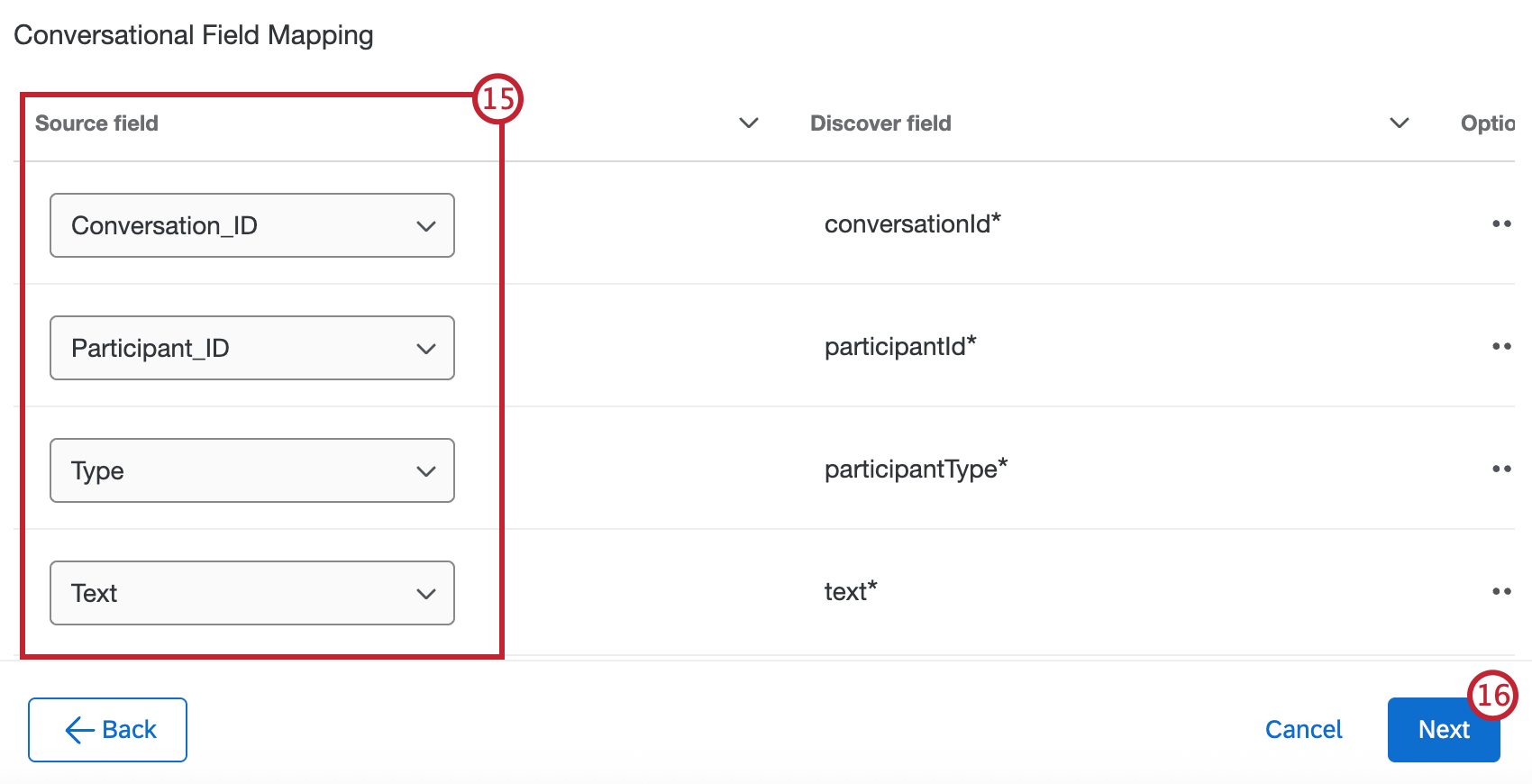This screenshot has height=784, width=1532.
Task: Select the conversationId Discover field label
Action: pos(913,223)
